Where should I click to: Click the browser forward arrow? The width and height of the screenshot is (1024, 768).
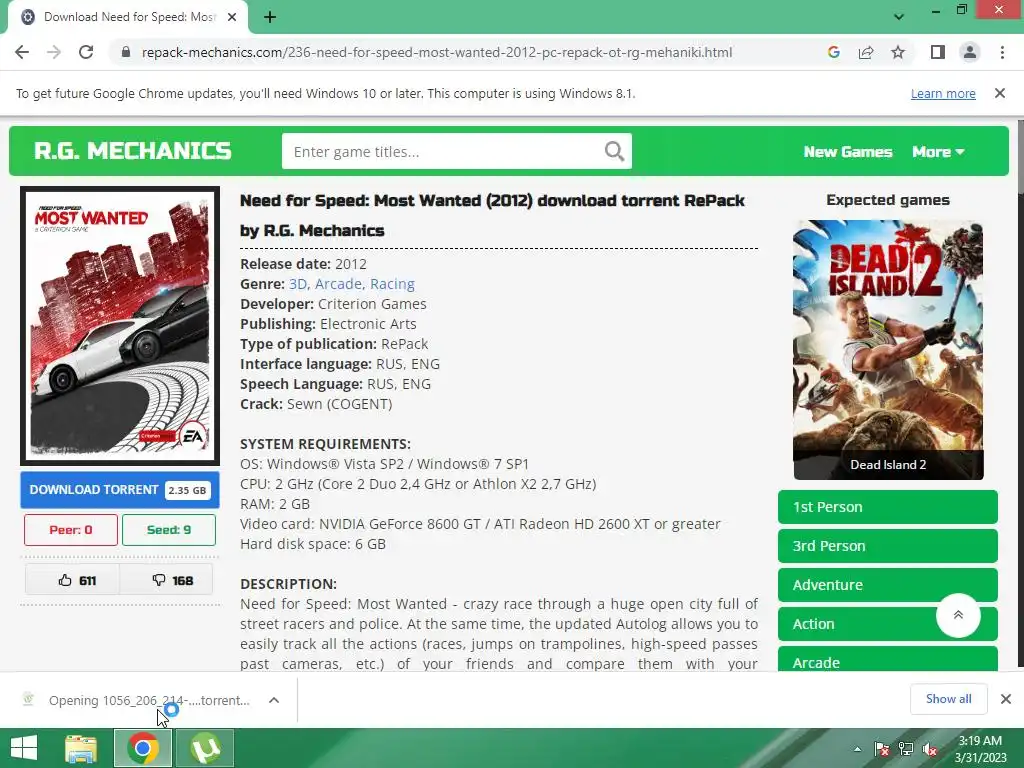(x=54, y=52)
